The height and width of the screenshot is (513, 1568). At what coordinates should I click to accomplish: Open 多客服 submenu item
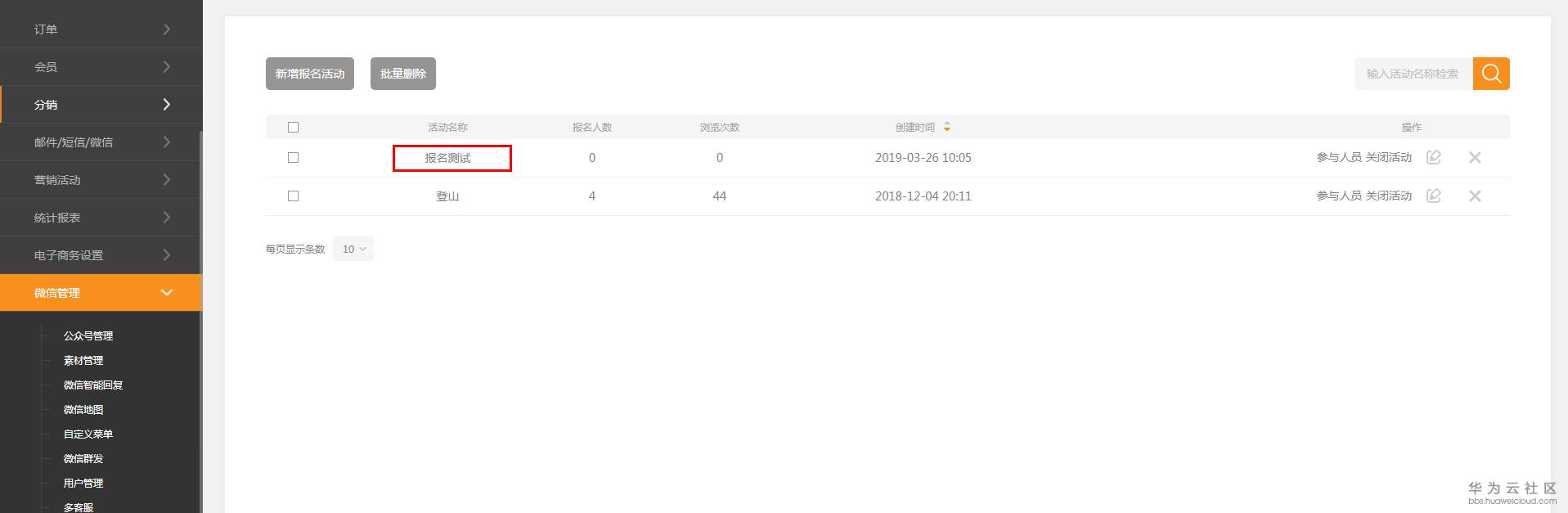[79, 507]
